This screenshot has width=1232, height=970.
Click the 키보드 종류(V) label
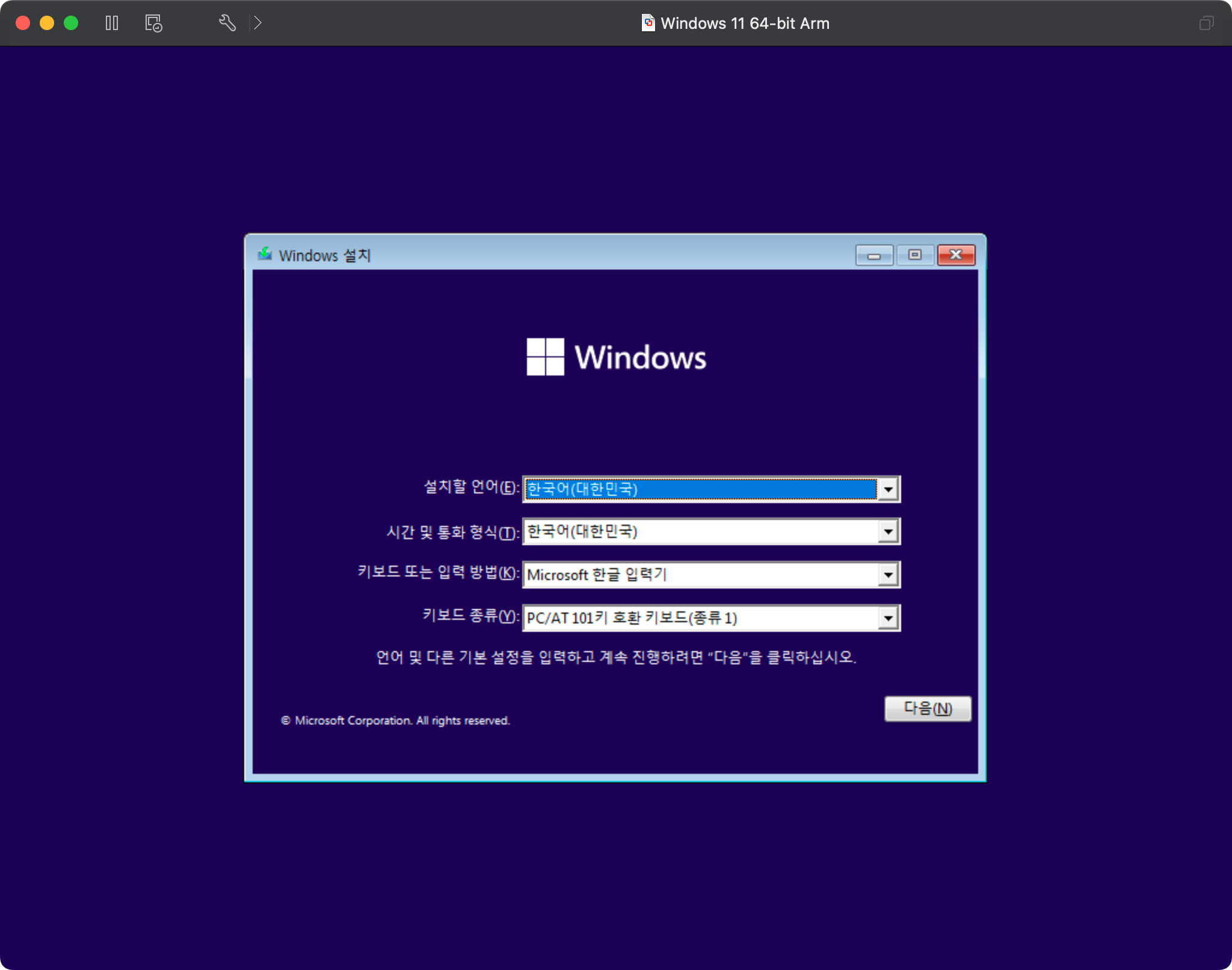tap(470, 616)
